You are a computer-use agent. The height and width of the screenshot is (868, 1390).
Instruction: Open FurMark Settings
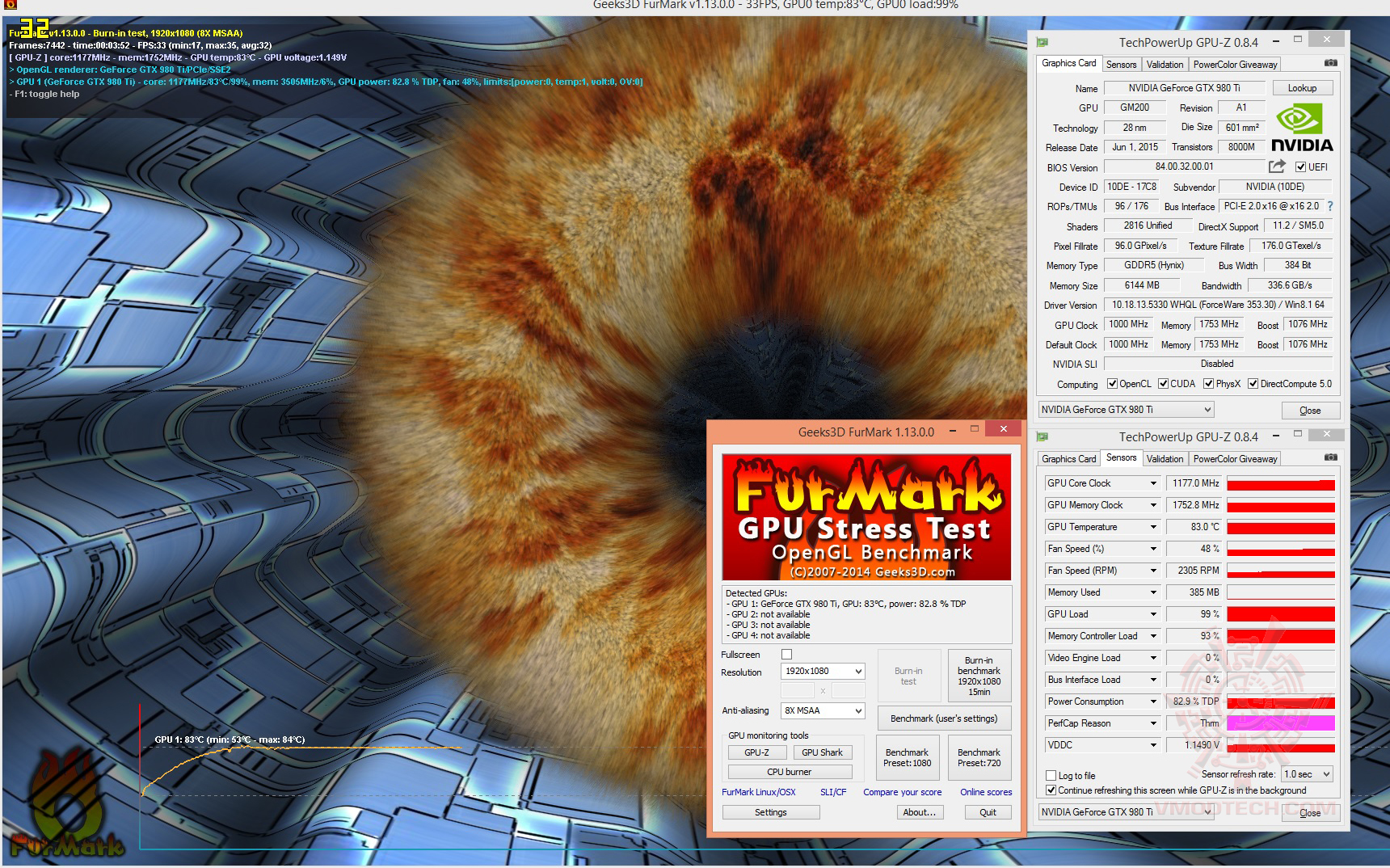[x=771, y=812]
